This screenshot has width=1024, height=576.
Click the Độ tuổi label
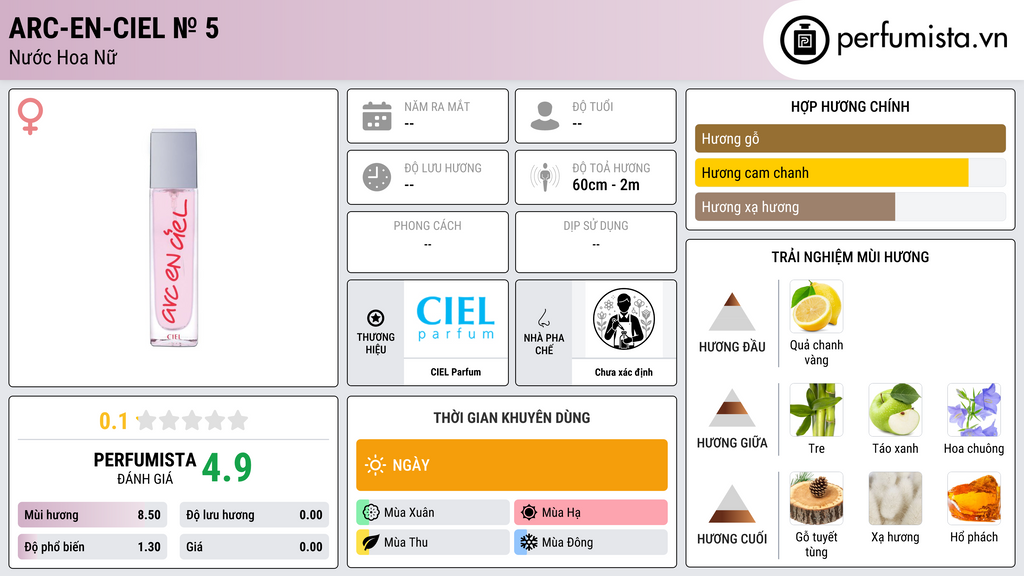point(592,106)
